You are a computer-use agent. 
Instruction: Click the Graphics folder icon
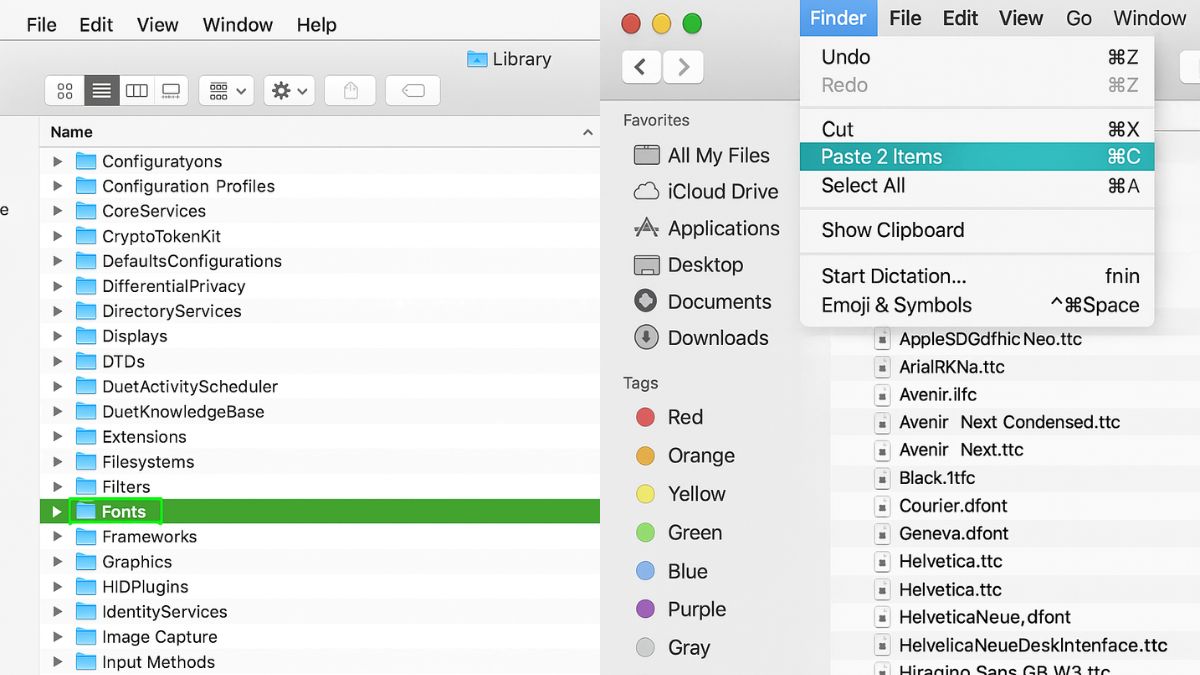tap(86, 562)
